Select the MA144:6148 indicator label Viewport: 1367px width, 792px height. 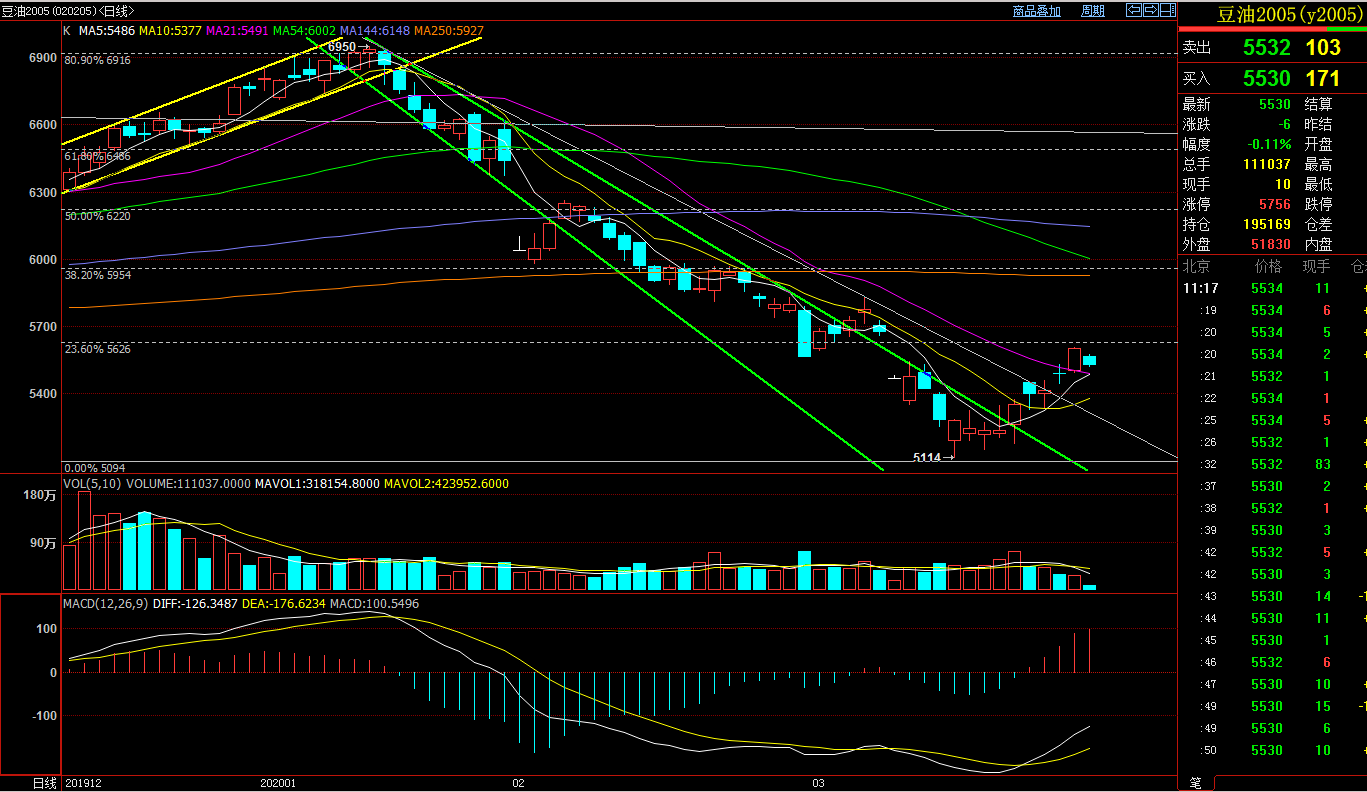[x=375, y=31]
